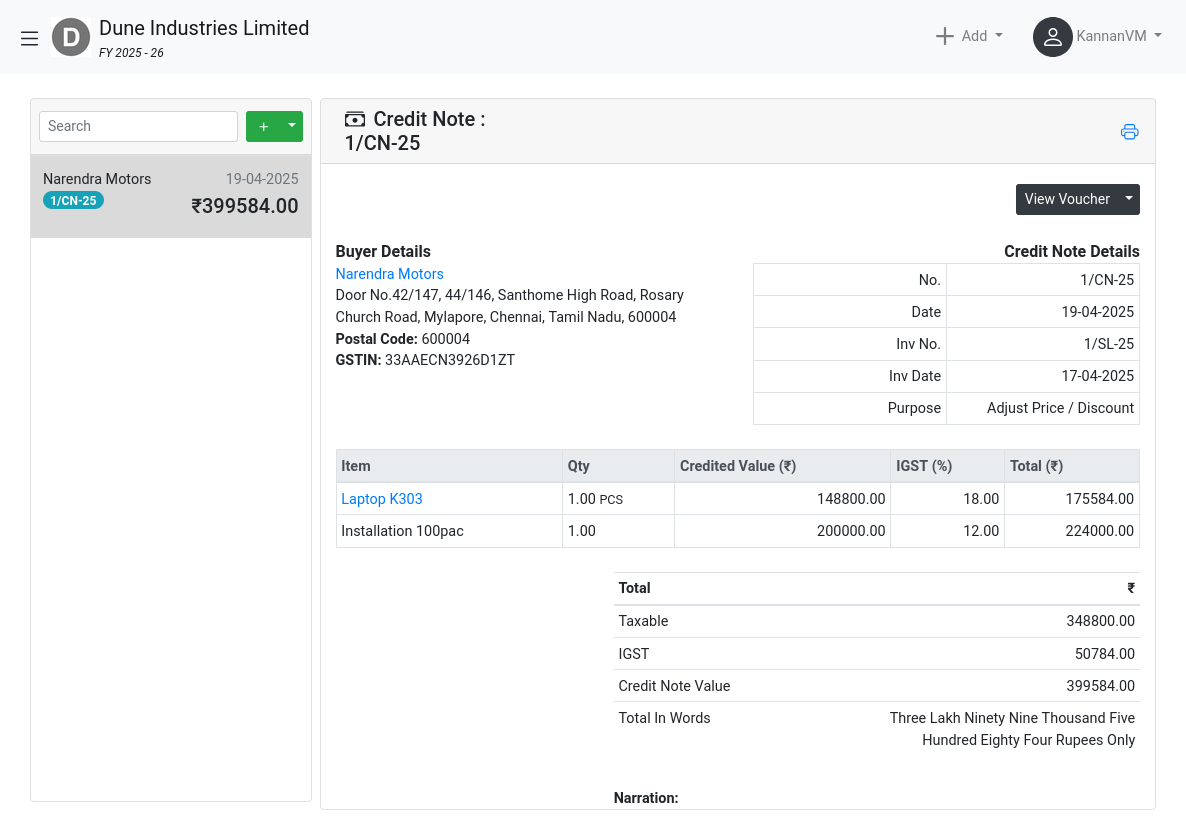Viewport: 1186px width, 837px height.
Task: Click the Dune Industries 'D' company logo
Action: (70, 37)
